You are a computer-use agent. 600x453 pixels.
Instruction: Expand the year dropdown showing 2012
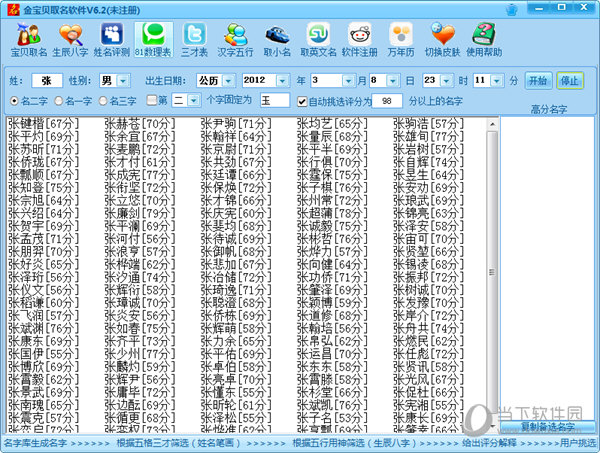coord(282,81)
